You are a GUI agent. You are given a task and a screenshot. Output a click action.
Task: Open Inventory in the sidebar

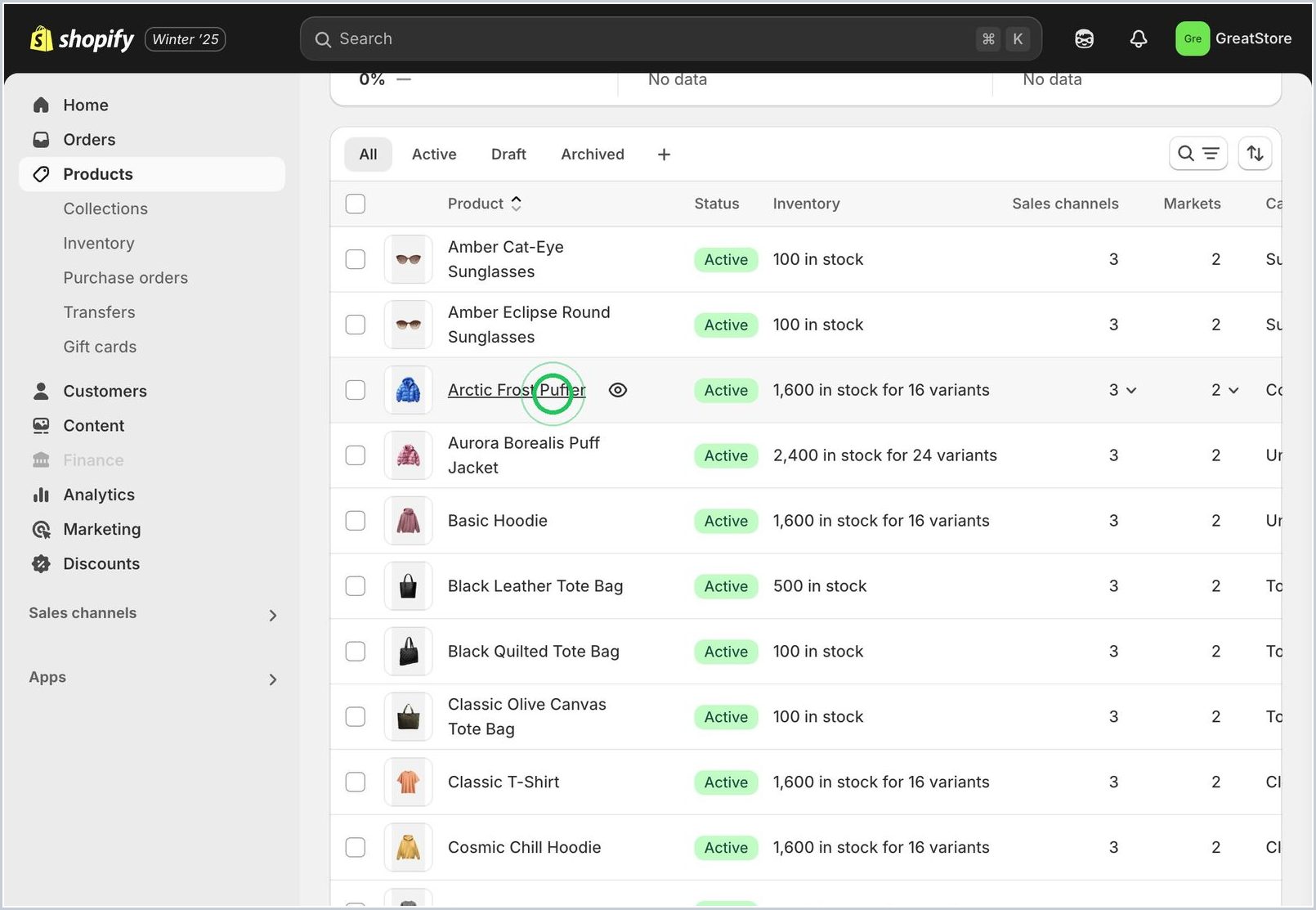pos(99,244)
